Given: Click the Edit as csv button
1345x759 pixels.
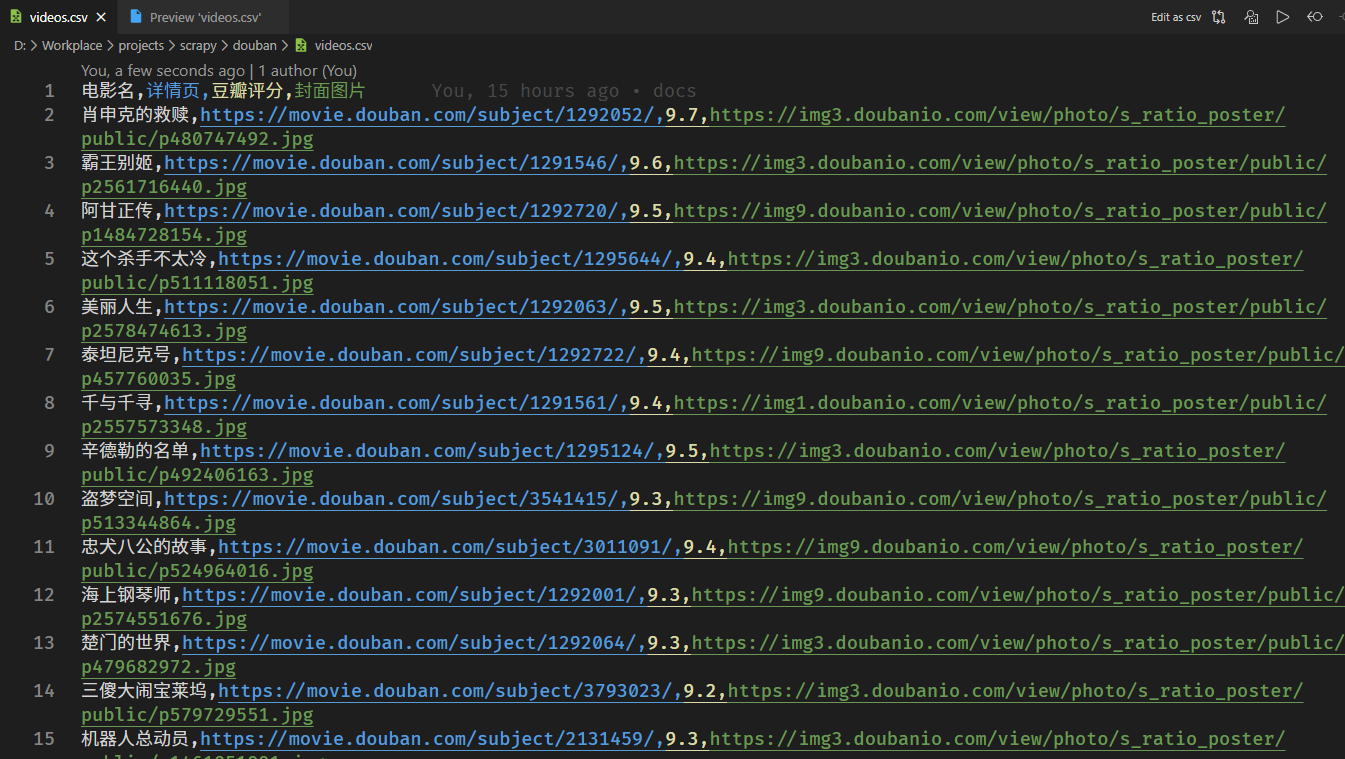Looking at the screenshot, I should [1176, 17].
